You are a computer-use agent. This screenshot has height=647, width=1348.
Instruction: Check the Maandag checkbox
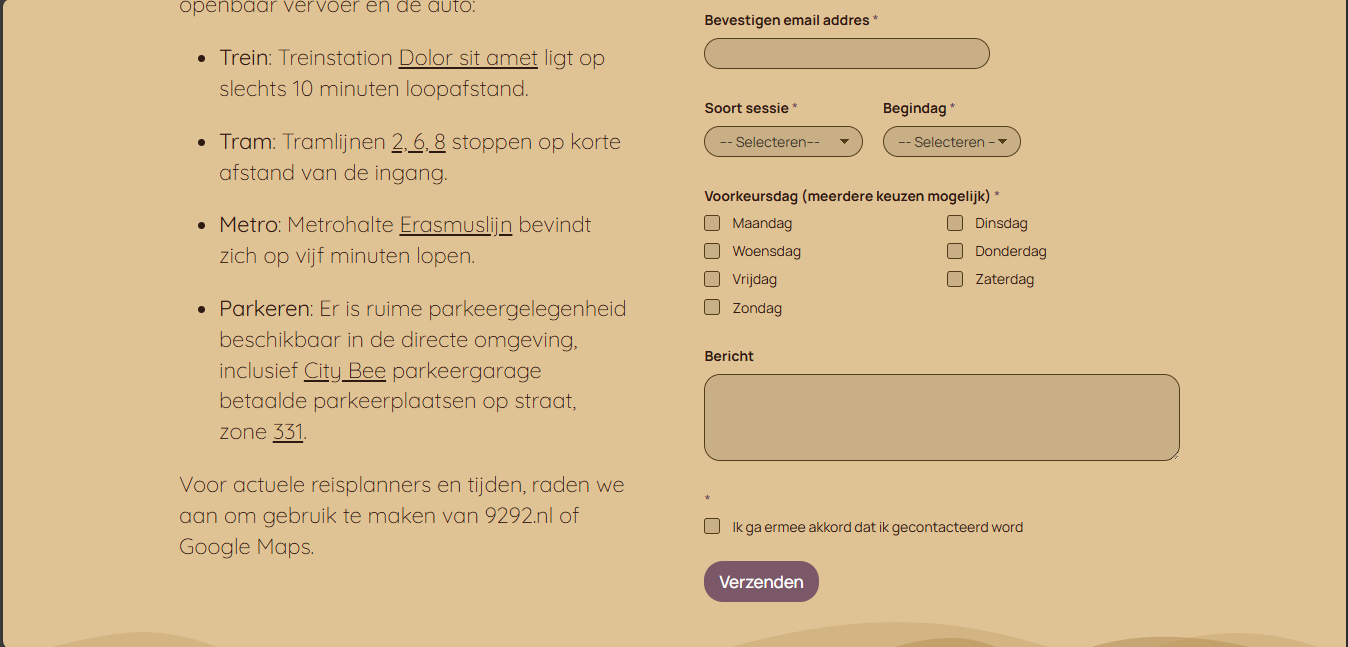712,223
